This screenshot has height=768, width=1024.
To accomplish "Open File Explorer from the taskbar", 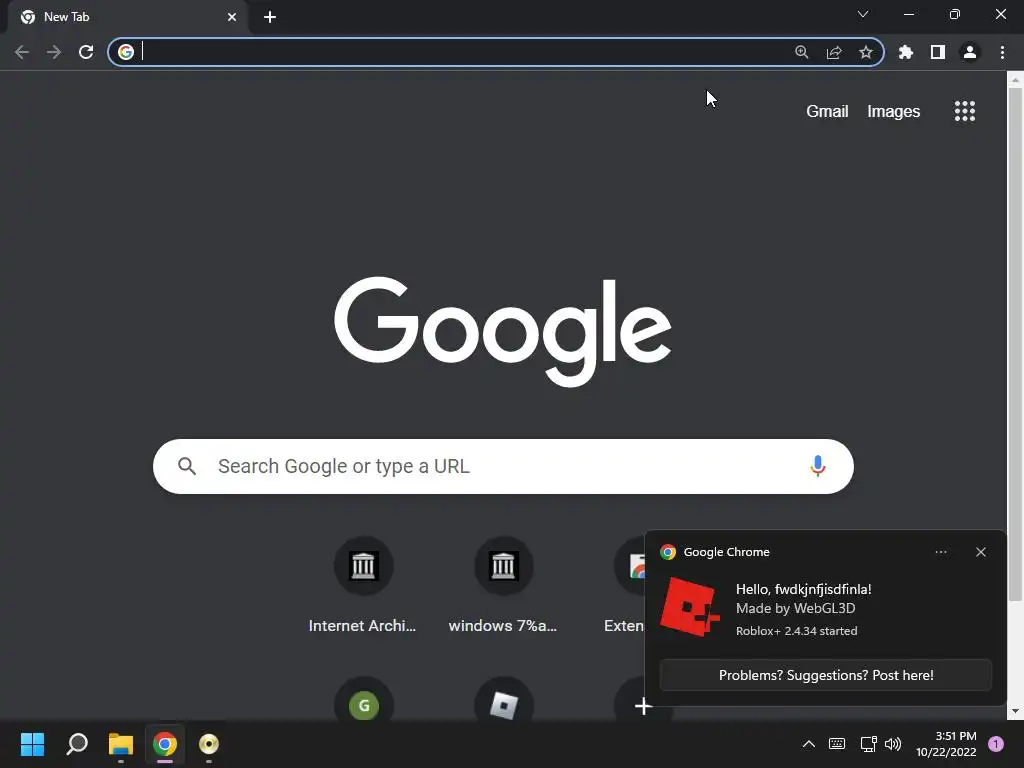I will [x=121, y=744].
